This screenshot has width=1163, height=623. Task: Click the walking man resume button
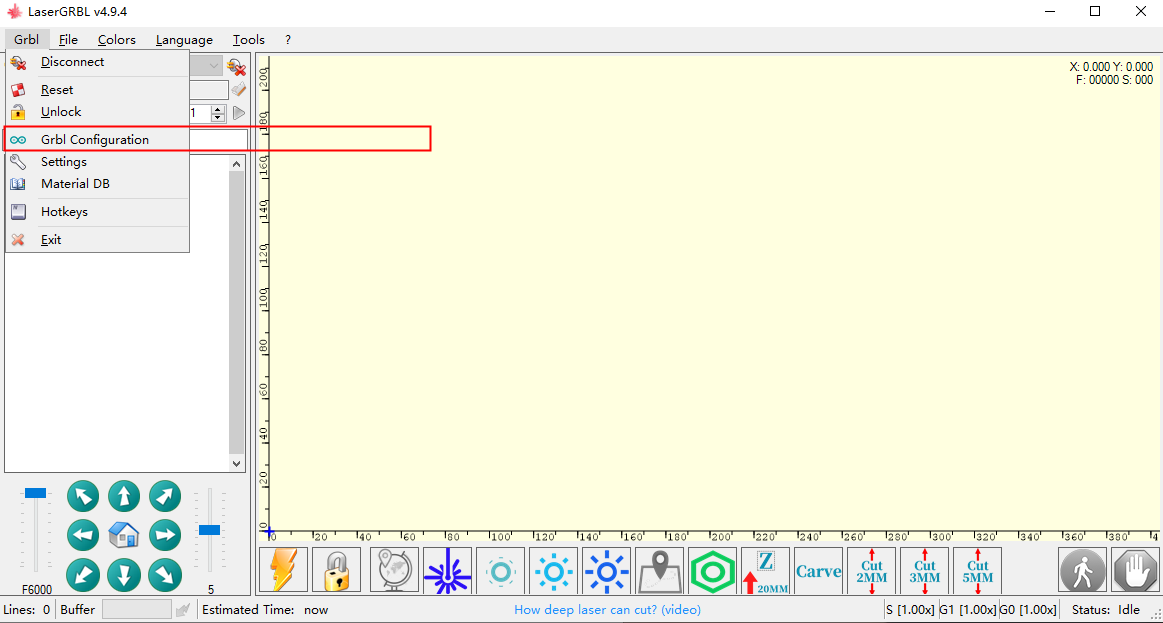tap(1083, 570)
